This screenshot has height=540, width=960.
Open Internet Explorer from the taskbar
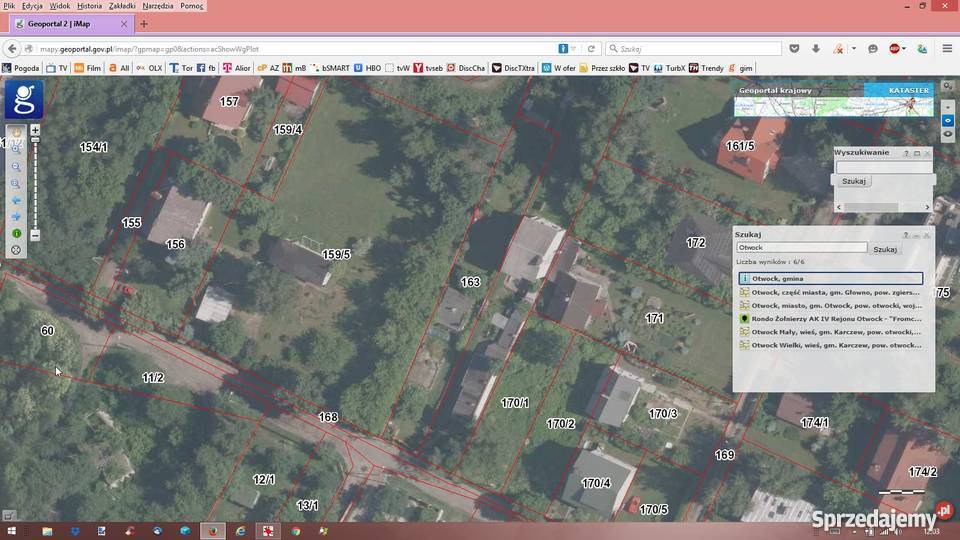(x=241, y=531)
